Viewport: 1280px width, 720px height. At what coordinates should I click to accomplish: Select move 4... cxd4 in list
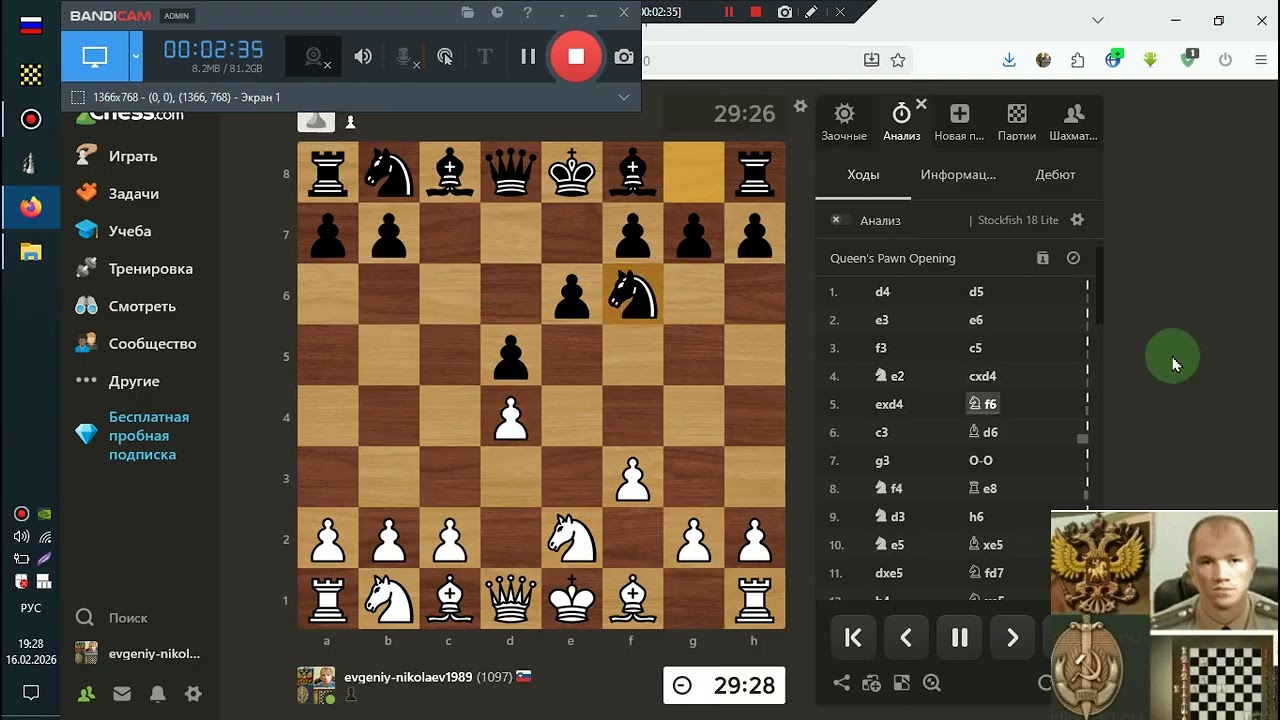click(x=983, y=376)
